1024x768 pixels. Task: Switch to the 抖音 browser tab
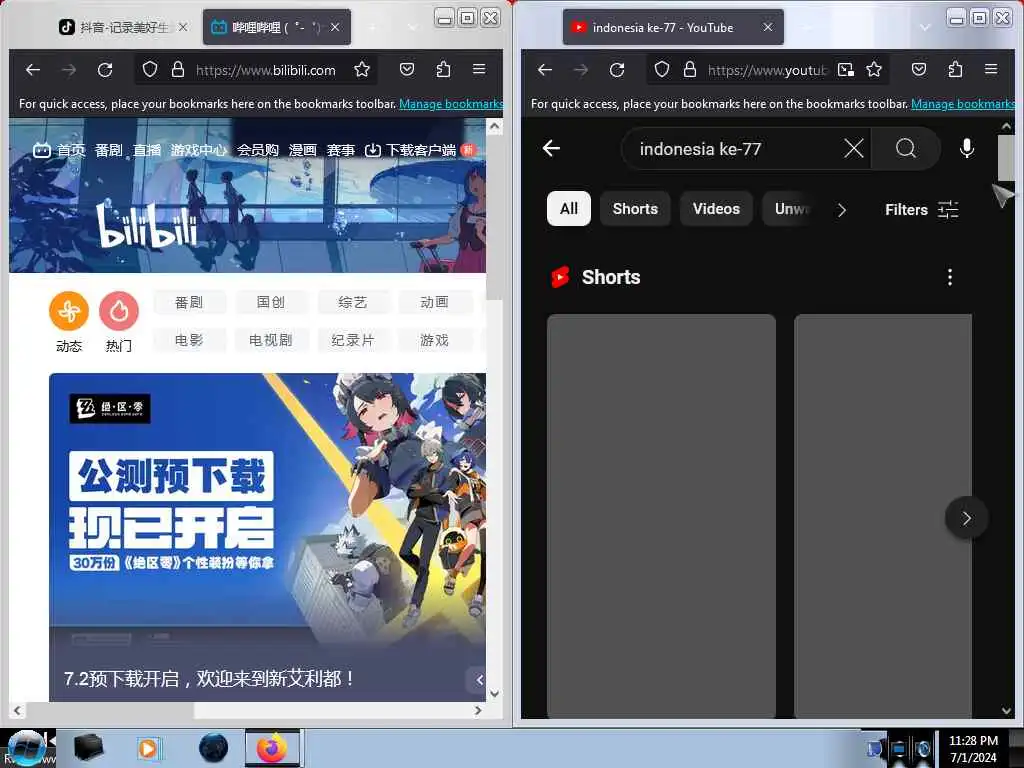(122, 27)
